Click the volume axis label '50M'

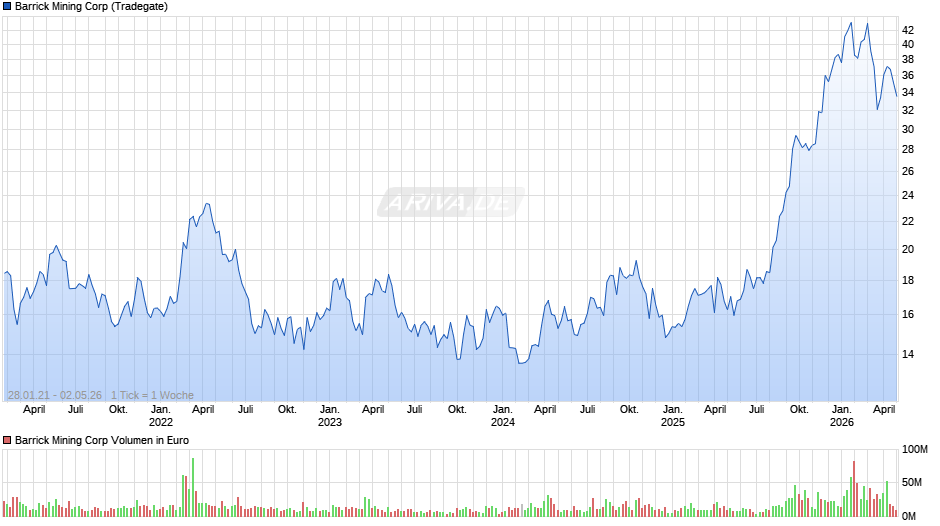(912, 482)
